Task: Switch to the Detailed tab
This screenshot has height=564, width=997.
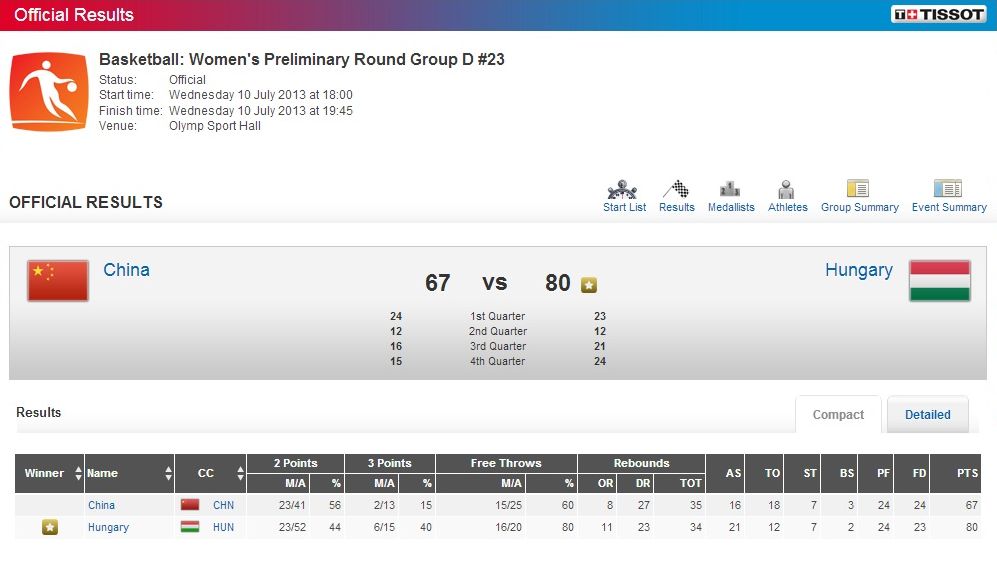Action: [927, 415]
